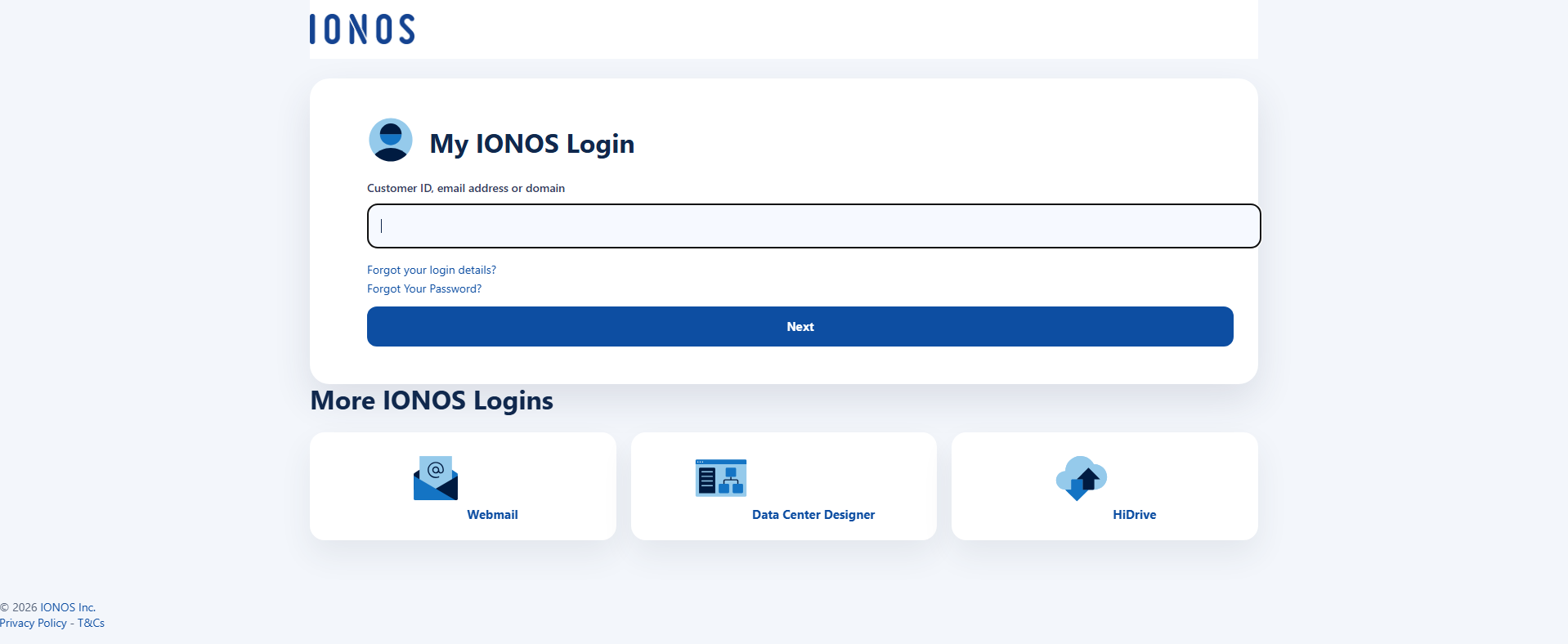
Task: Go to the HiDrive login link
Action: (1135, 514)
